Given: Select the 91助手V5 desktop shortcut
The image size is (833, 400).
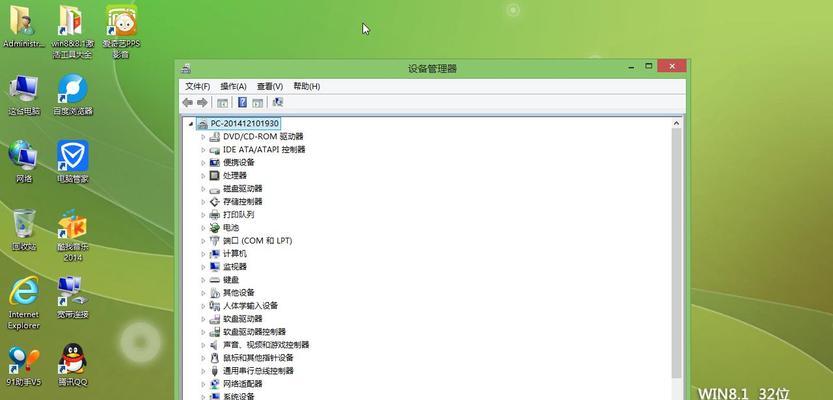Looking at the screenshot, I should point(24,365).
